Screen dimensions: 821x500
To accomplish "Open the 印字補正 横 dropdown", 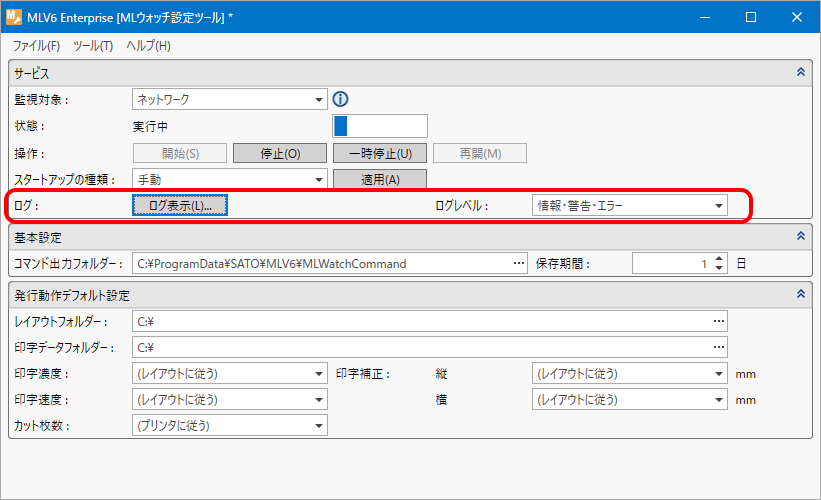I will click(x=630, y=399).
